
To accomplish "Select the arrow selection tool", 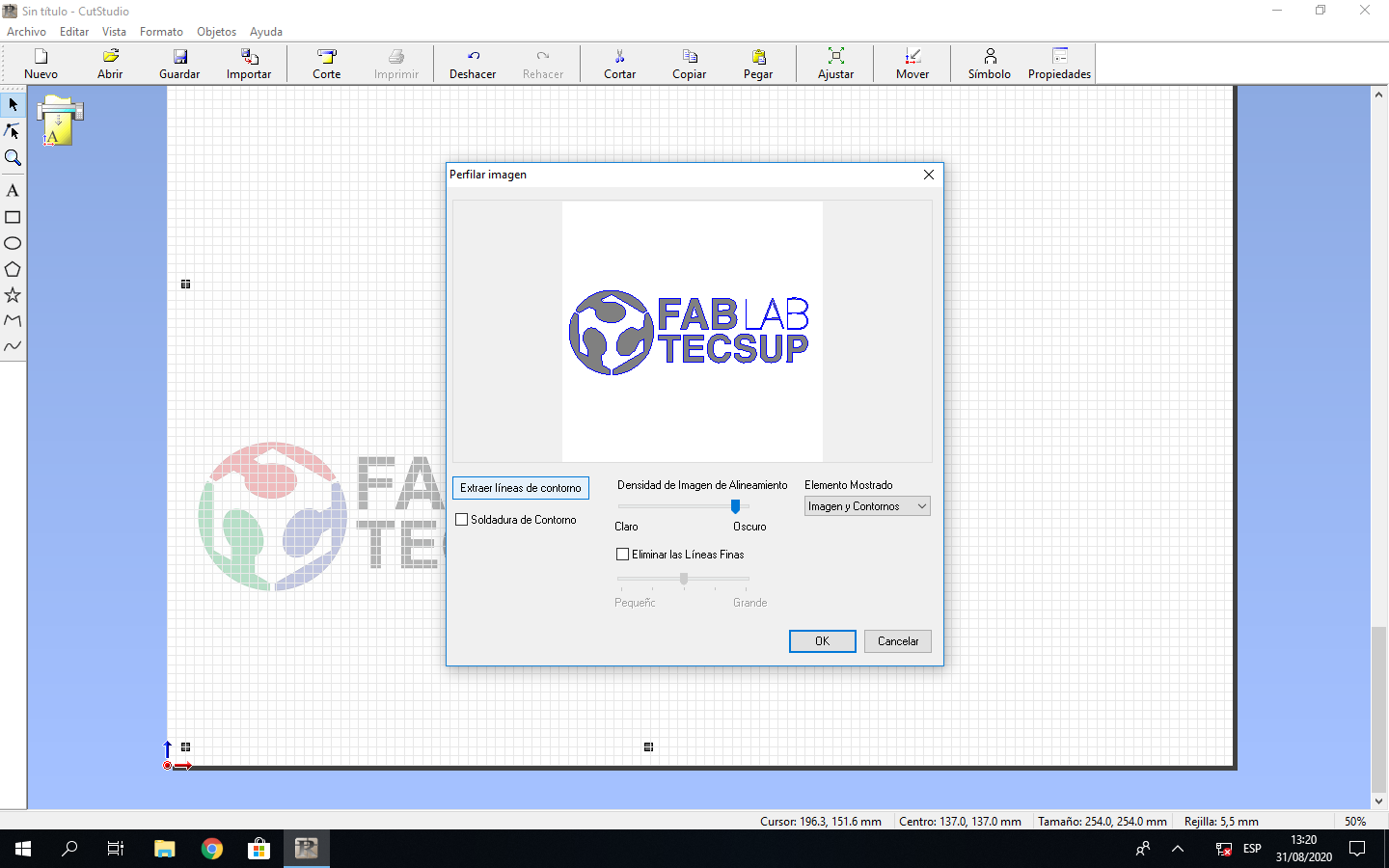I will [x=13, y=104].
